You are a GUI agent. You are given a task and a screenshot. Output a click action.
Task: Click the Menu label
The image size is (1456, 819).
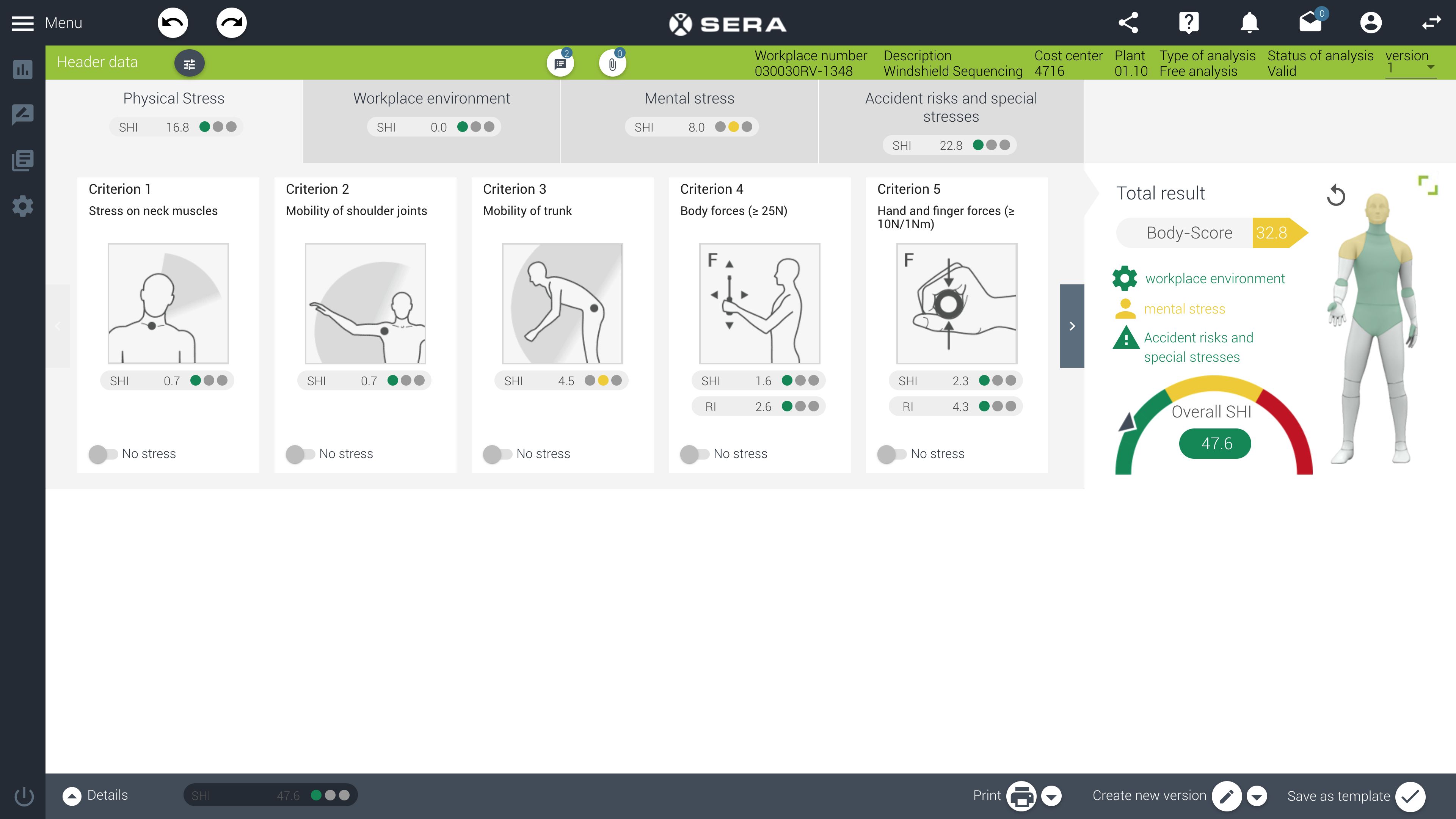coord(63,23)
